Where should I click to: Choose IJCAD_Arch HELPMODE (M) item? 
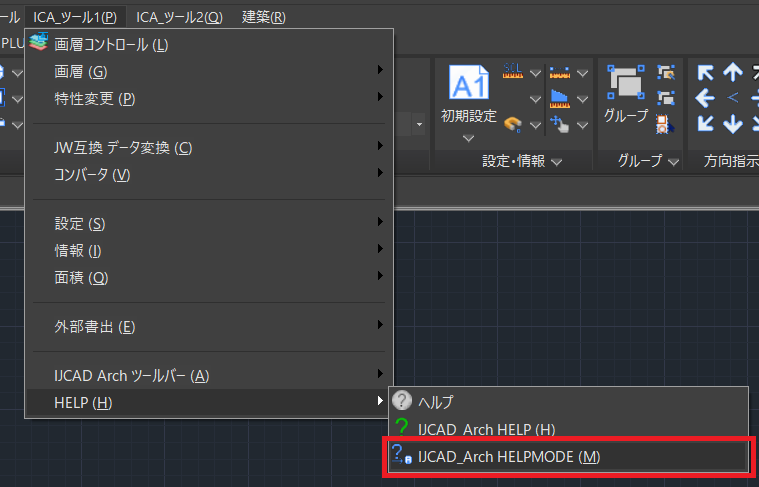pos(569,457)
